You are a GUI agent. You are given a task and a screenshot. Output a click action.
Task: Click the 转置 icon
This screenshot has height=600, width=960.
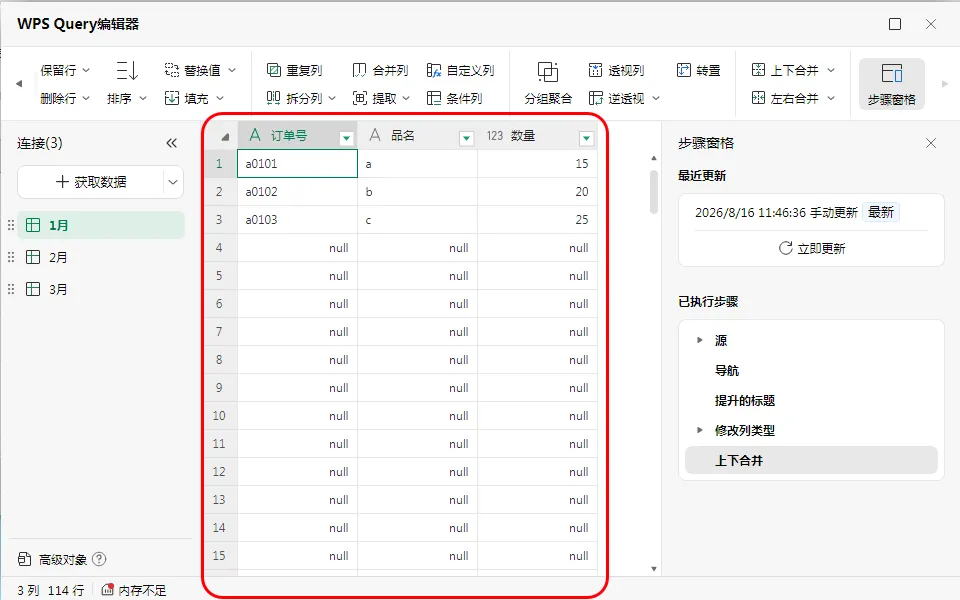[684, 70]
